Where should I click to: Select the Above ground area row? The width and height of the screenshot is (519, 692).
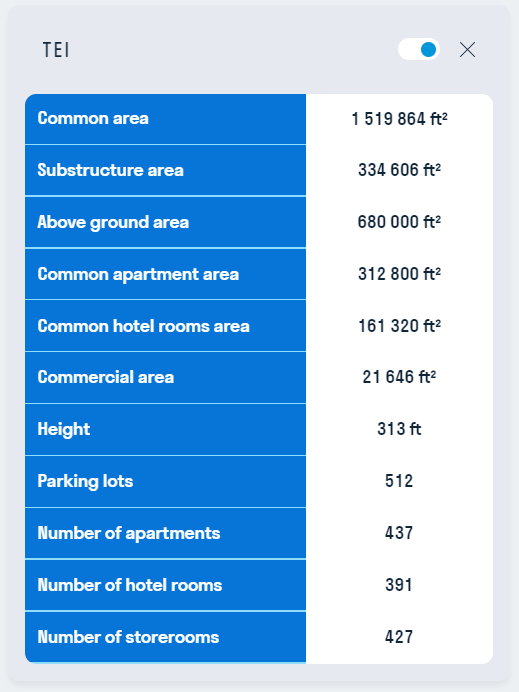tap(259, 222)
